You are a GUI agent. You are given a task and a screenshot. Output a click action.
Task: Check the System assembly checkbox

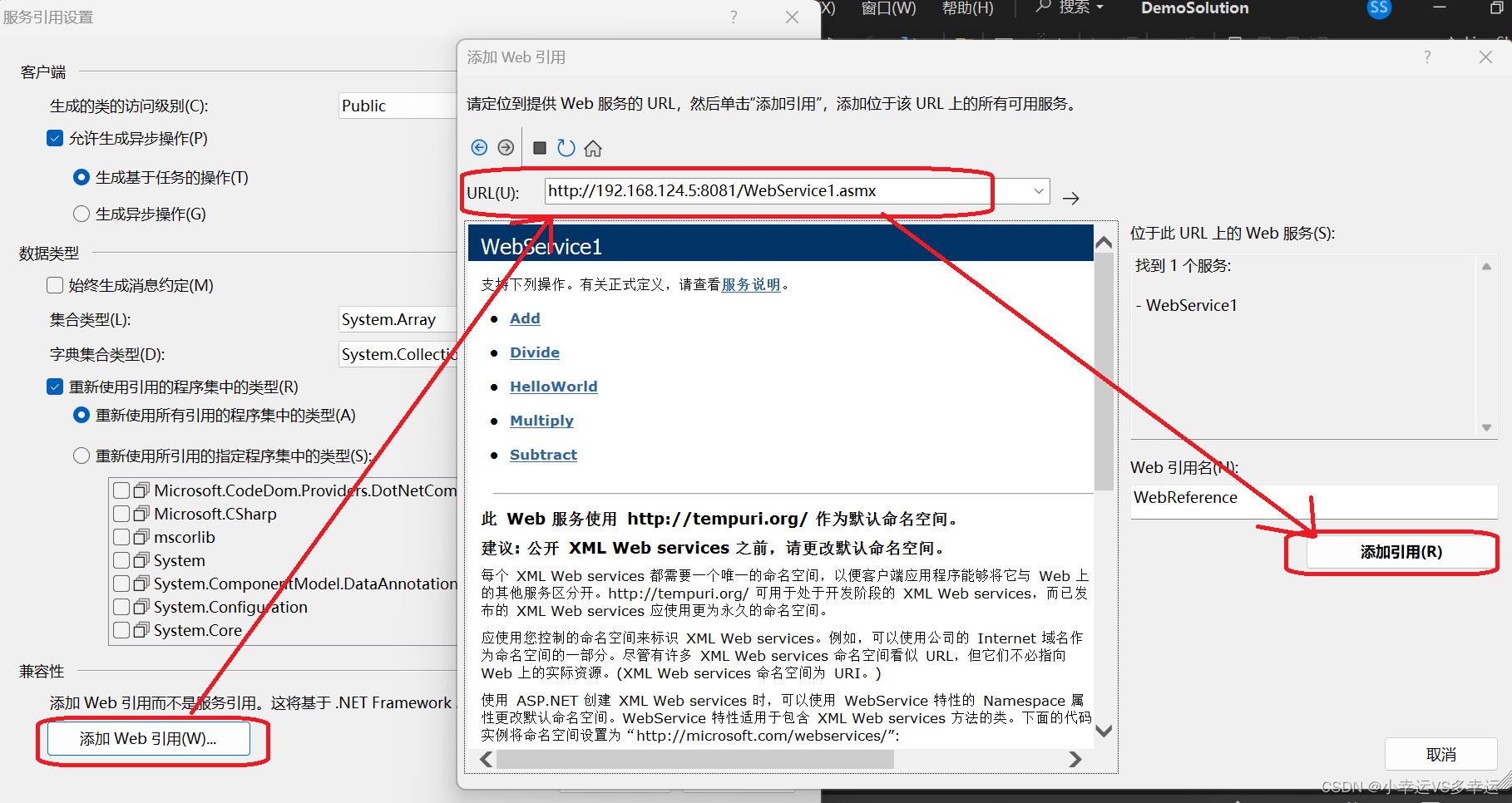121,560
